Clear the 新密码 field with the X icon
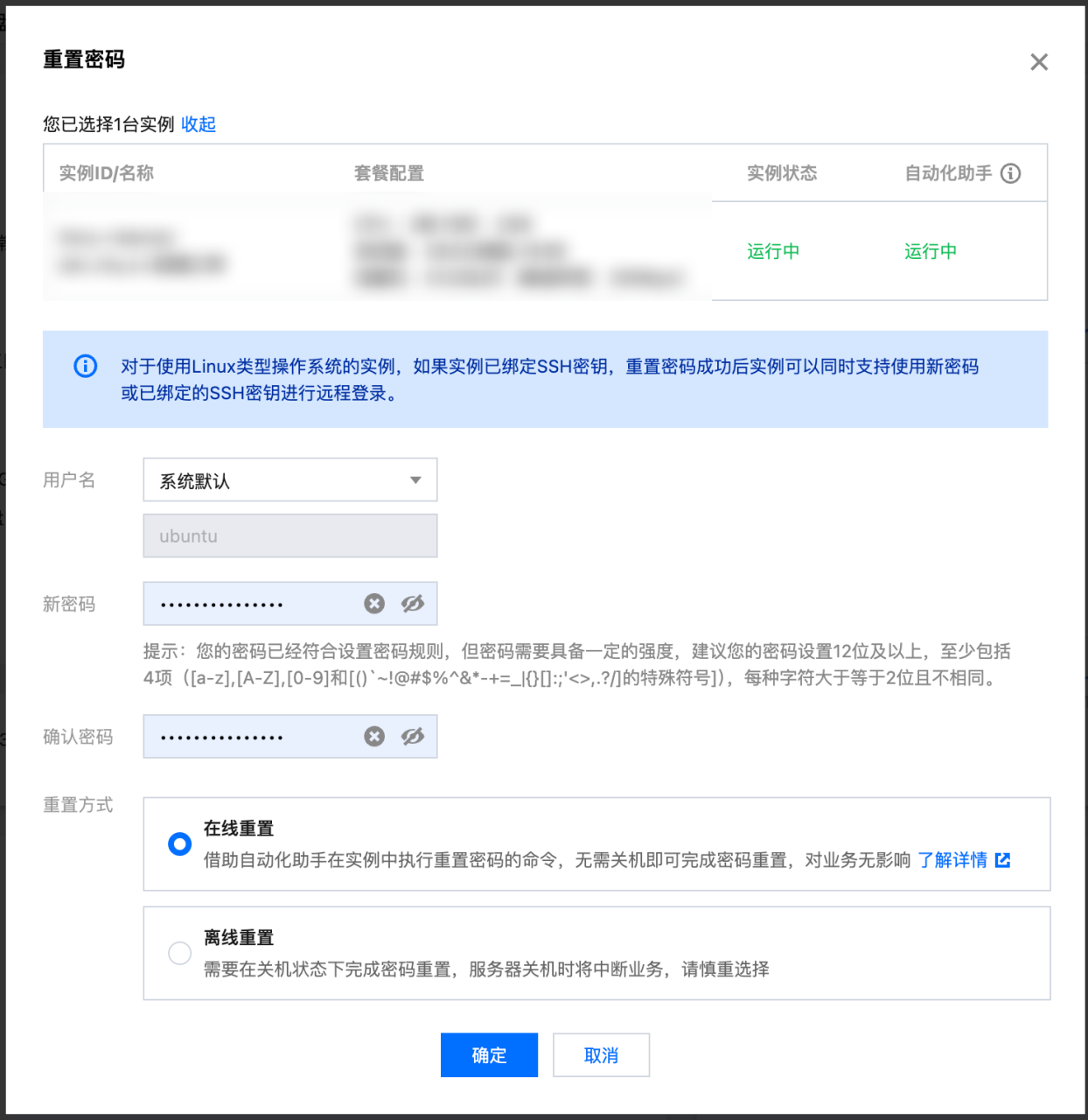The height and width of the screenshot is (1120, 1088). coord(374,604)
